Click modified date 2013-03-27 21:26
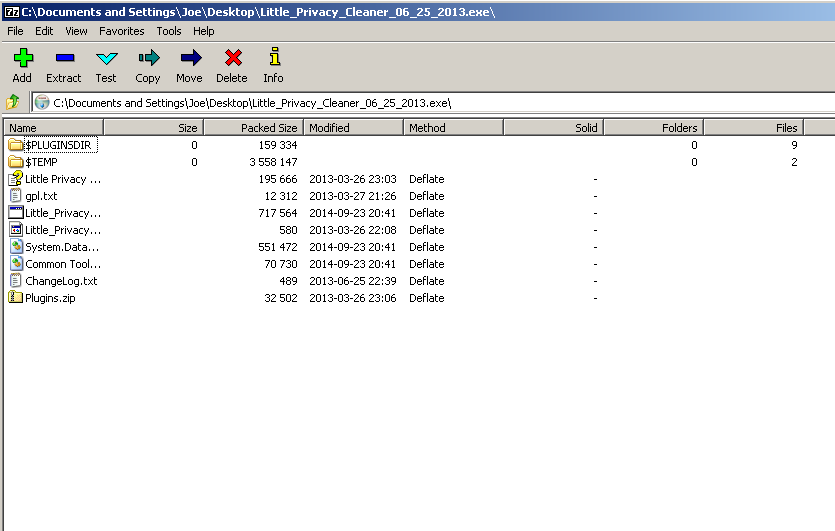Image resolution: width=835 pixels, height=531 pixels. pyautogui.click(x=353, y=196)
